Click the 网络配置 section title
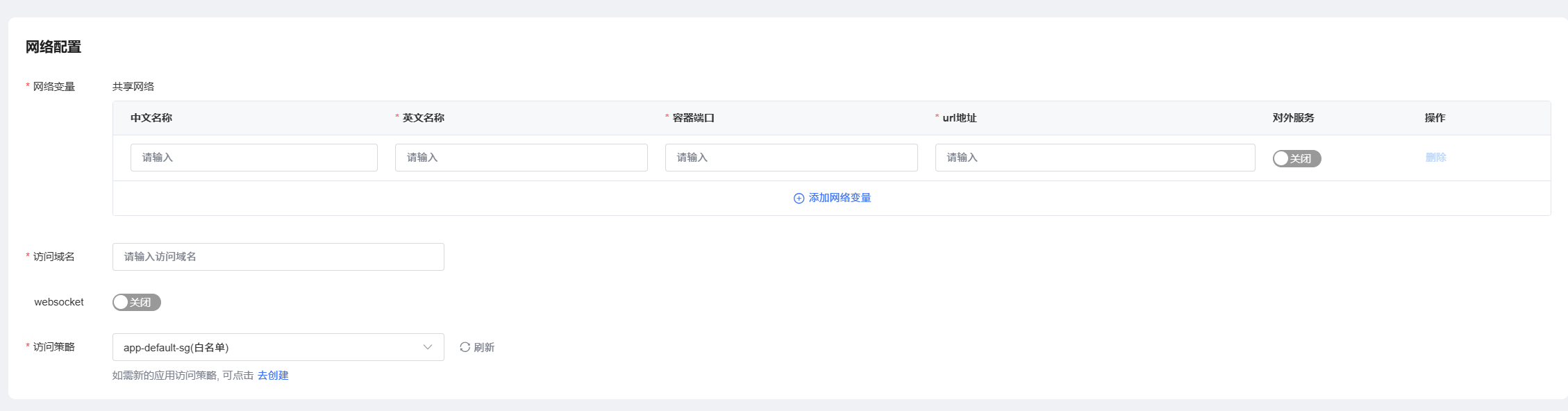The height and width of the screenshot is (411, 1568). pyautogui.click(x=53, y=47)
